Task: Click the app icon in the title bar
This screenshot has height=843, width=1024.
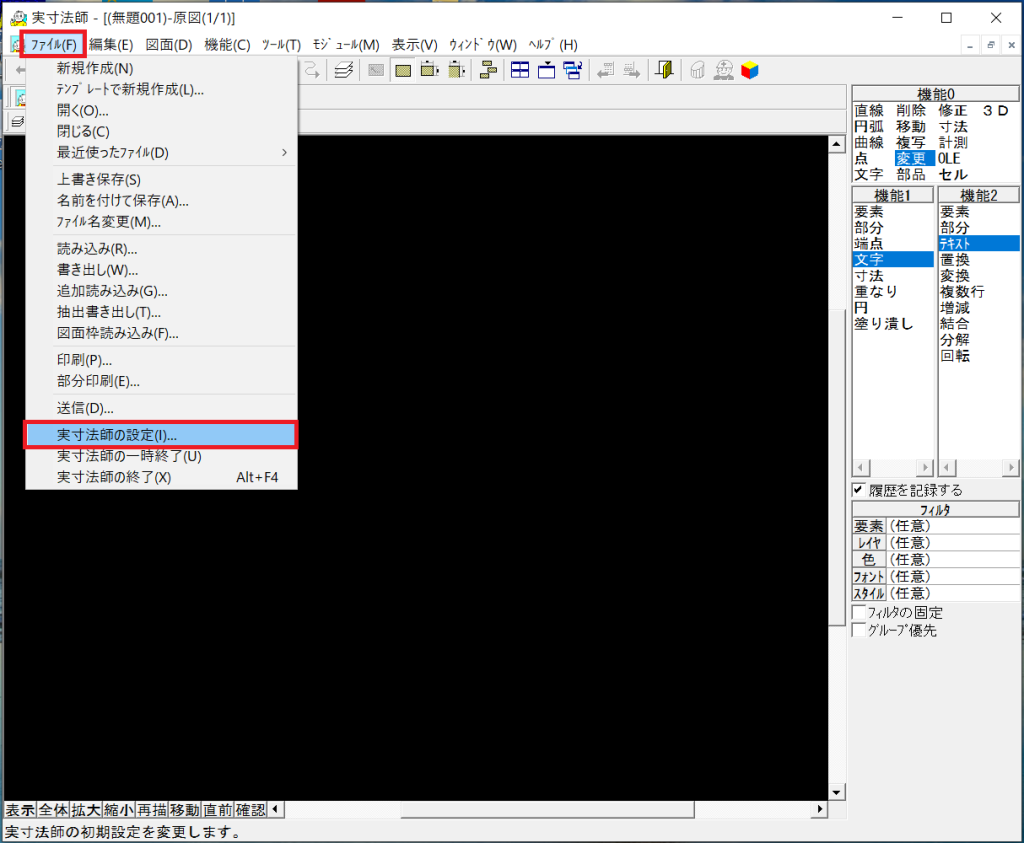Action: click(18, 18)
